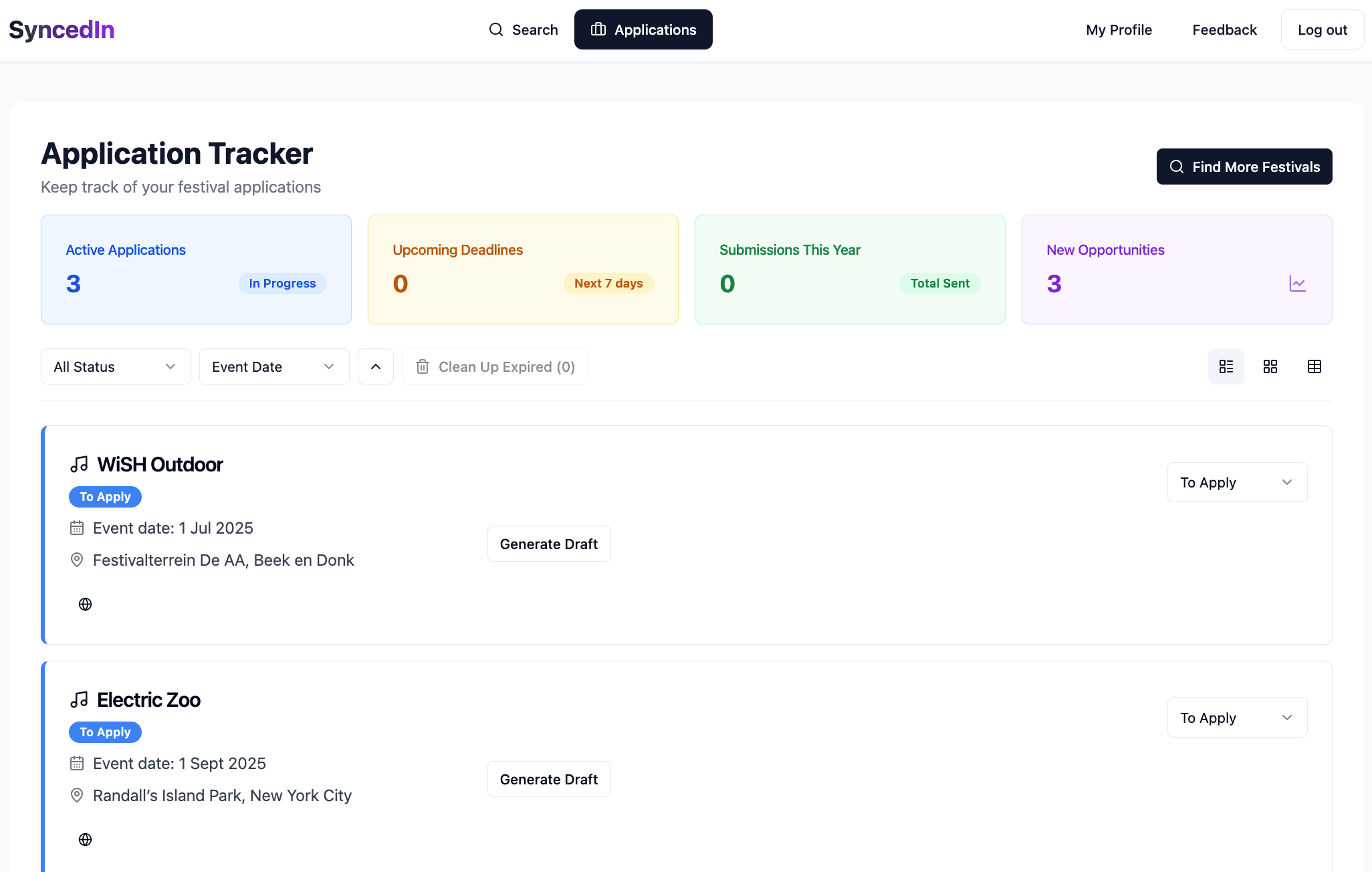Go to the Search nav tab
Image resolution: width=1372 pixels, height=872 pixels.
tap(524, 29)
